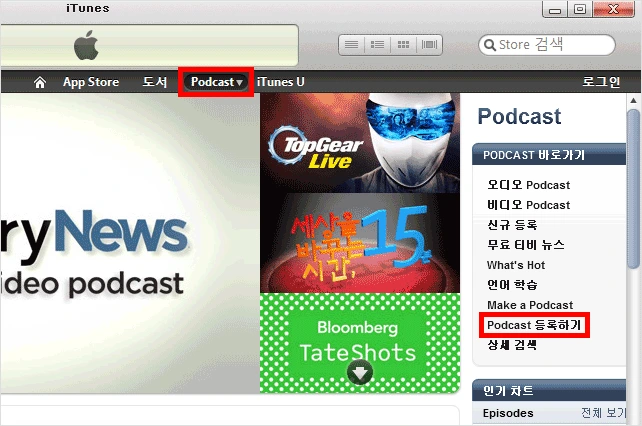Click the Podcast 등록하기 link
This screenshot has height=426, width=642.
(x=534, y=325)
